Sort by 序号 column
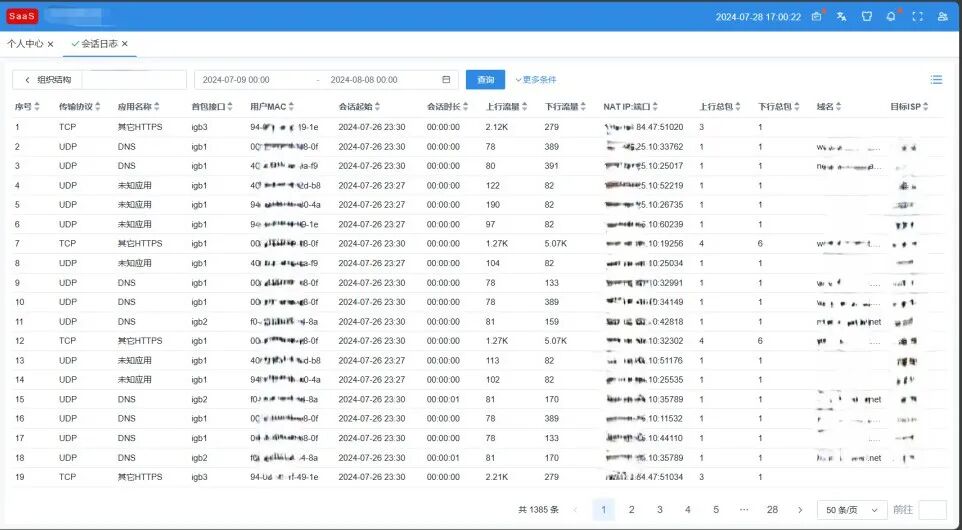 tap(37, 107)
